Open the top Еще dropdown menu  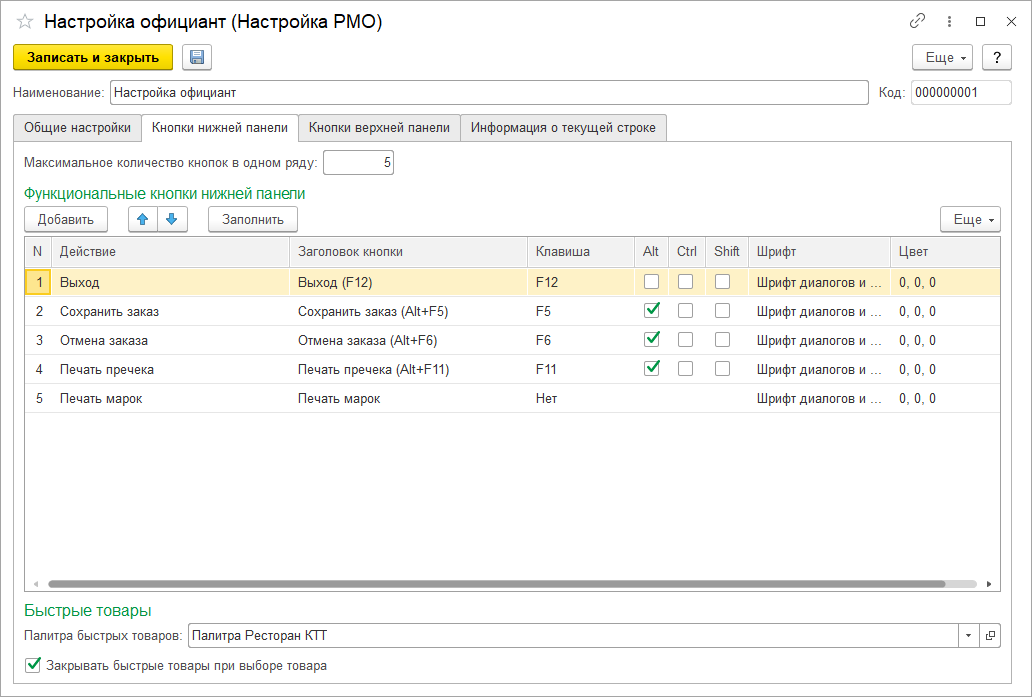943,58
